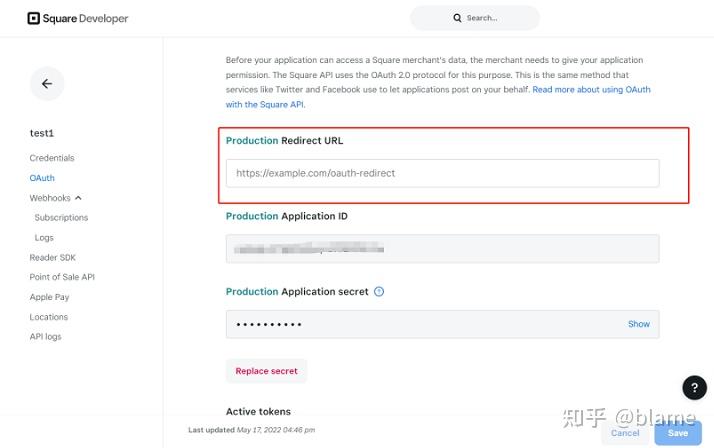Select OAuth sidebar item
Screen dimensions: 714x448
coord(42,178)
